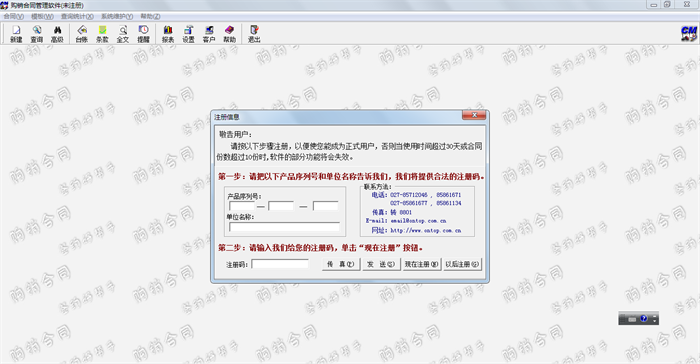Click the 第一步 red step instruction

click(351, 176)
